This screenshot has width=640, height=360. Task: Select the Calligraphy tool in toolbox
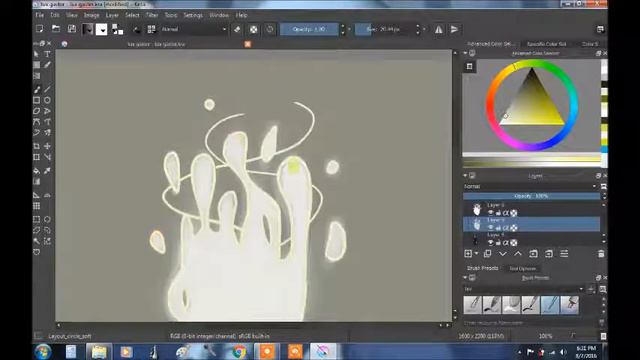point(47,65)
